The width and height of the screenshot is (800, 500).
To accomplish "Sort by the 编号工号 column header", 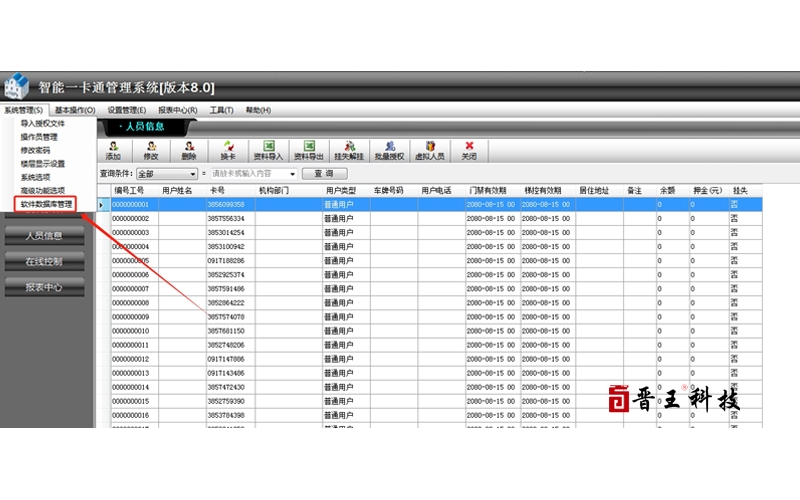I will point(135,190).
